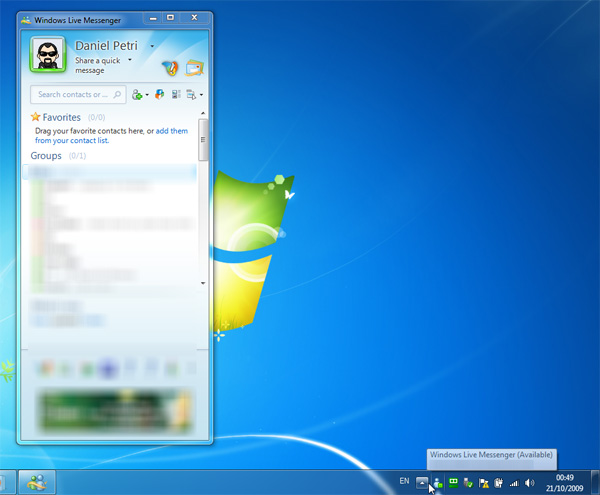Click the contact list scrollbar up arrow
600x495 pixels.
tap(203, 113)
